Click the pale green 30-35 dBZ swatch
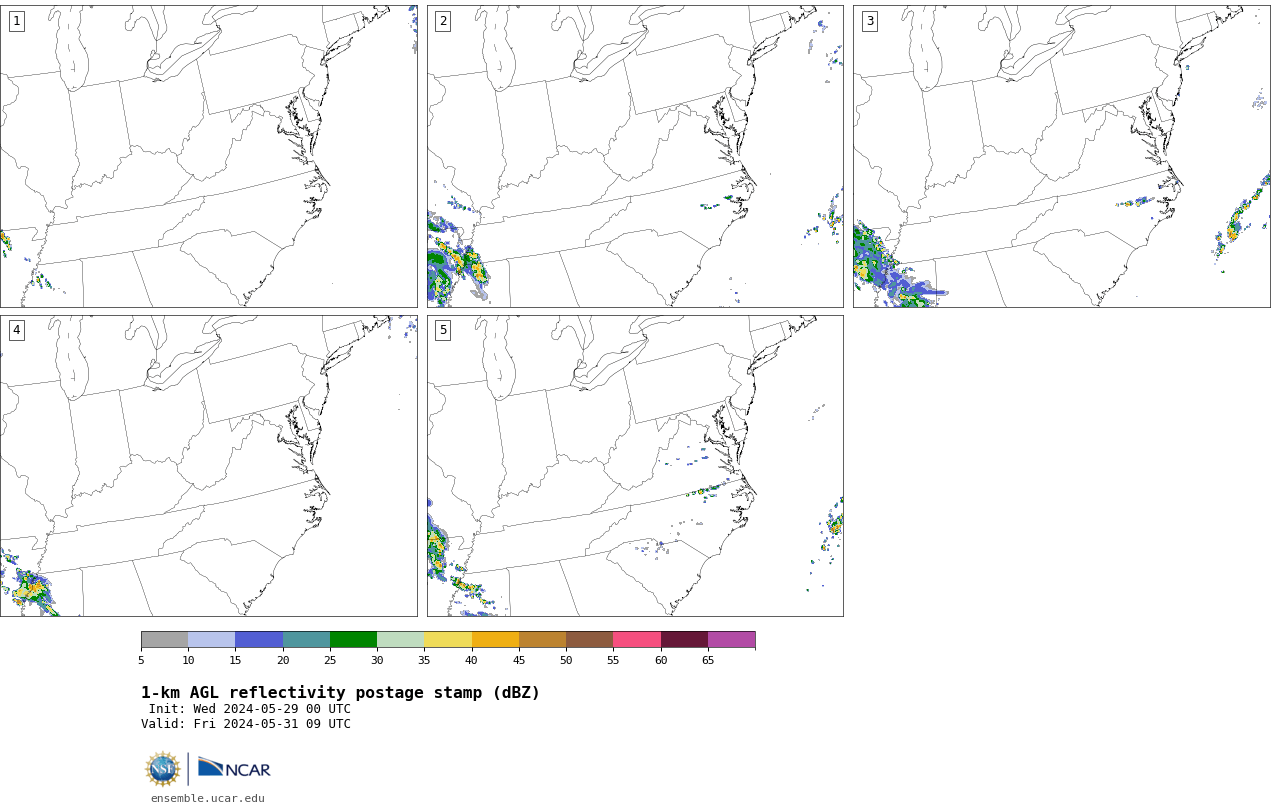The height and width of the screenshot is (809, 1280). click(400, 640)
